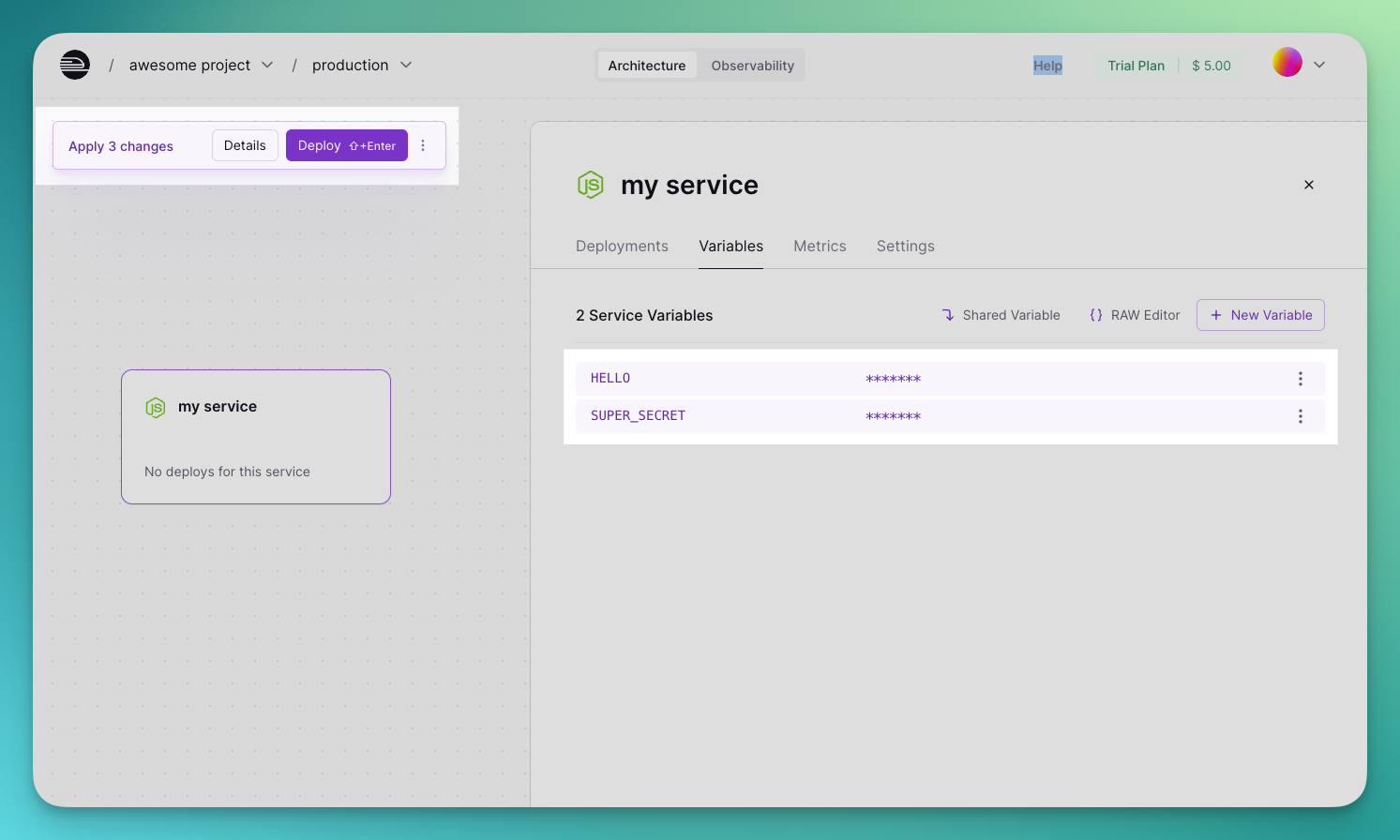Open the Help link

(1047, 66)
